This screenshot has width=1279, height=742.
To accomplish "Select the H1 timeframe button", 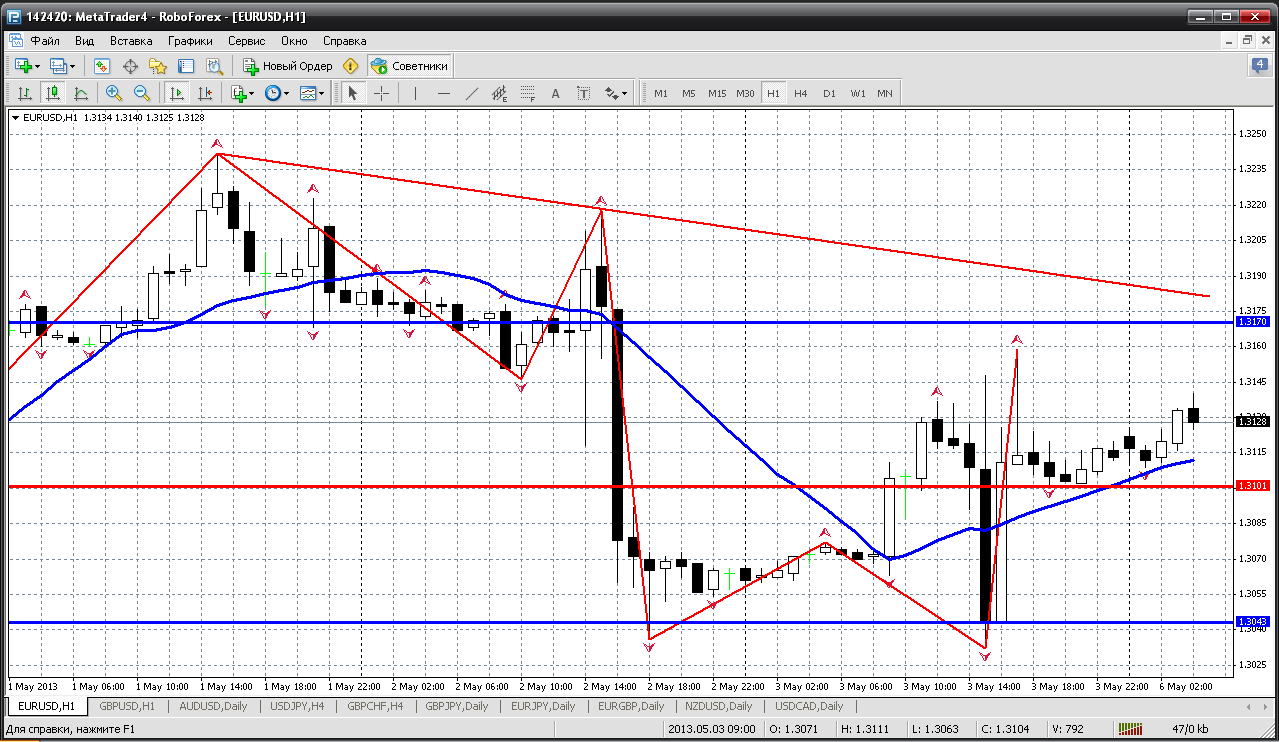I will click(x=773, y=93).
